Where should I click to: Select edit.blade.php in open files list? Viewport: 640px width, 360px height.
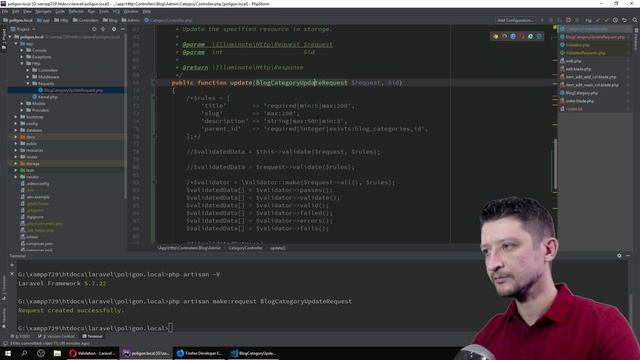point(578,69)
